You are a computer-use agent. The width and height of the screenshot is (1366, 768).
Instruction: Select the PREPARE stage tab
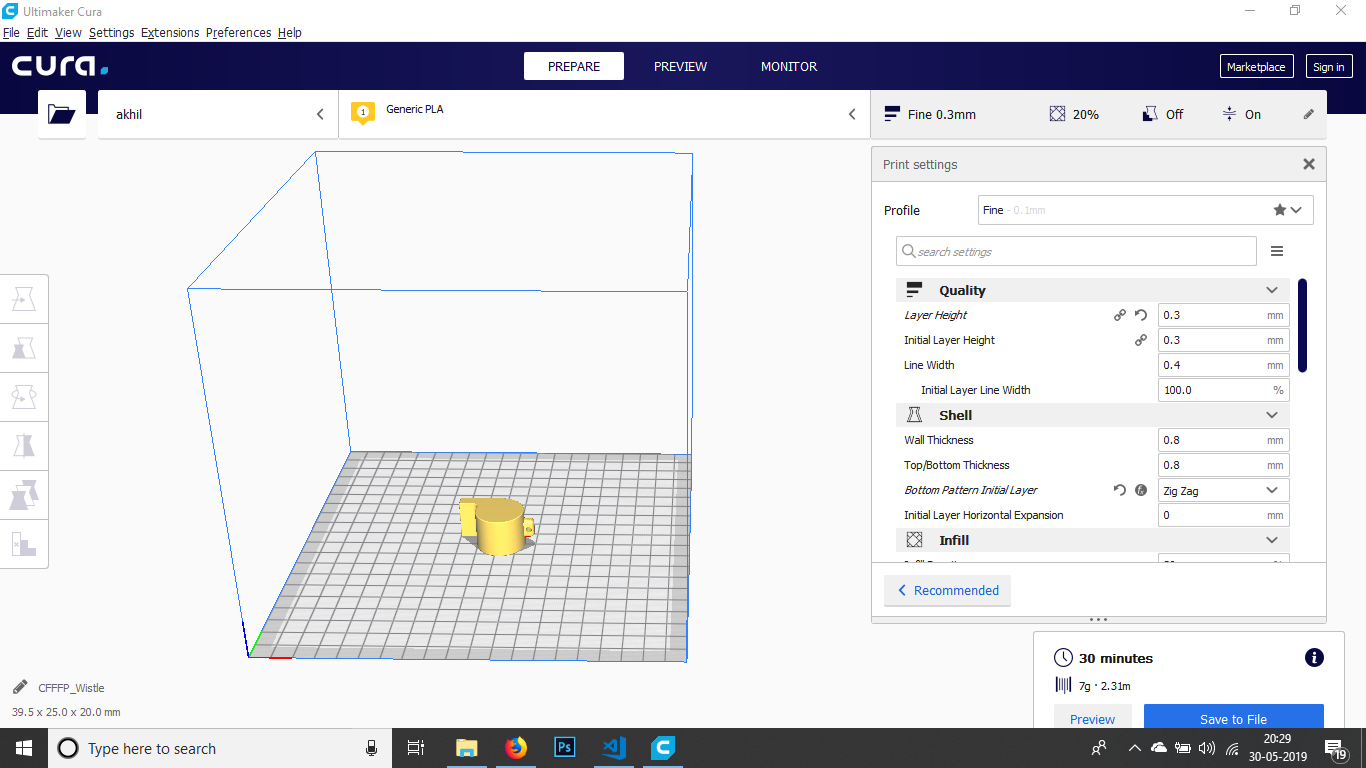[574, 67]
